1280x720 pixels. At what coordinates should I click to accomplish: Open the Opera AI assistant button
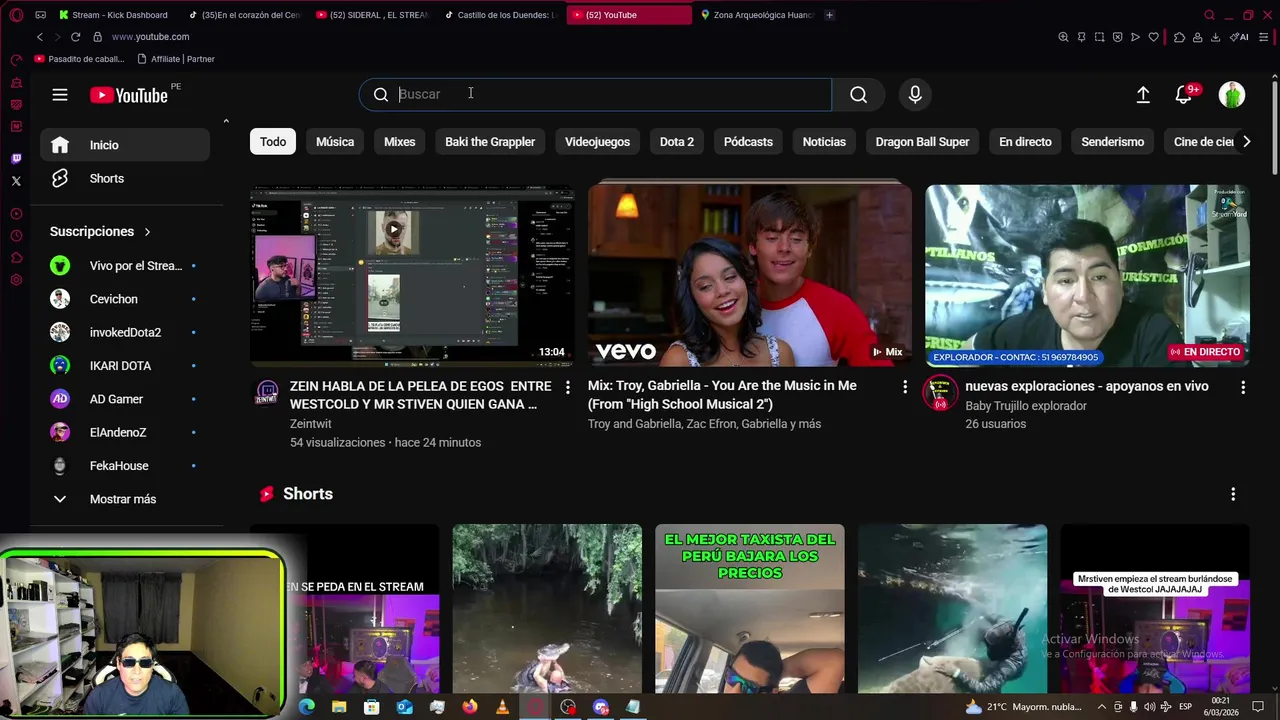click(x=1240, y=37)
